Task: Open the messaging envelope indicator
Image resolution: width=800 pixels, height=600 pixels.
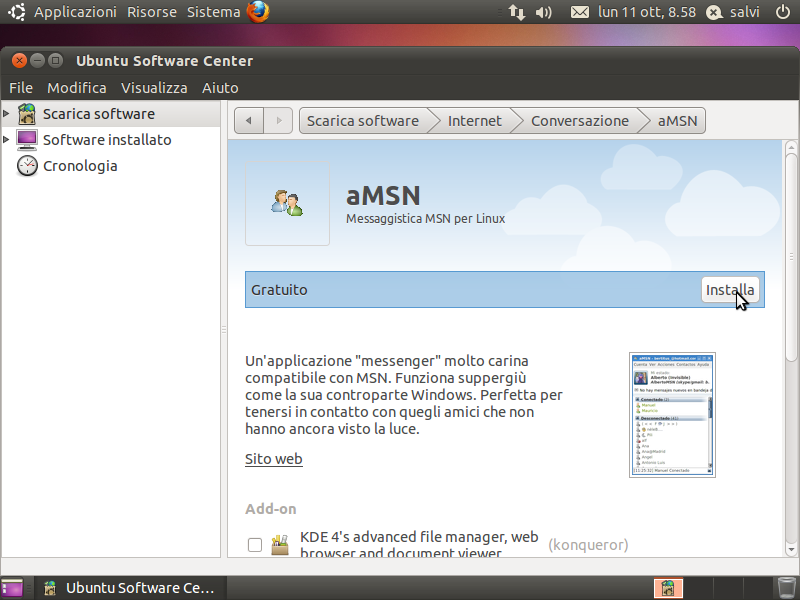Action: [x=580, y=12]
